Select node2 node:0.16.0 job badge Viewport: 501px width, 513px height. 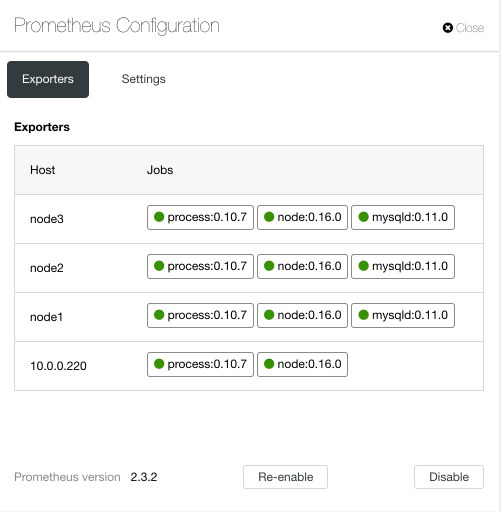click(302, 266)
